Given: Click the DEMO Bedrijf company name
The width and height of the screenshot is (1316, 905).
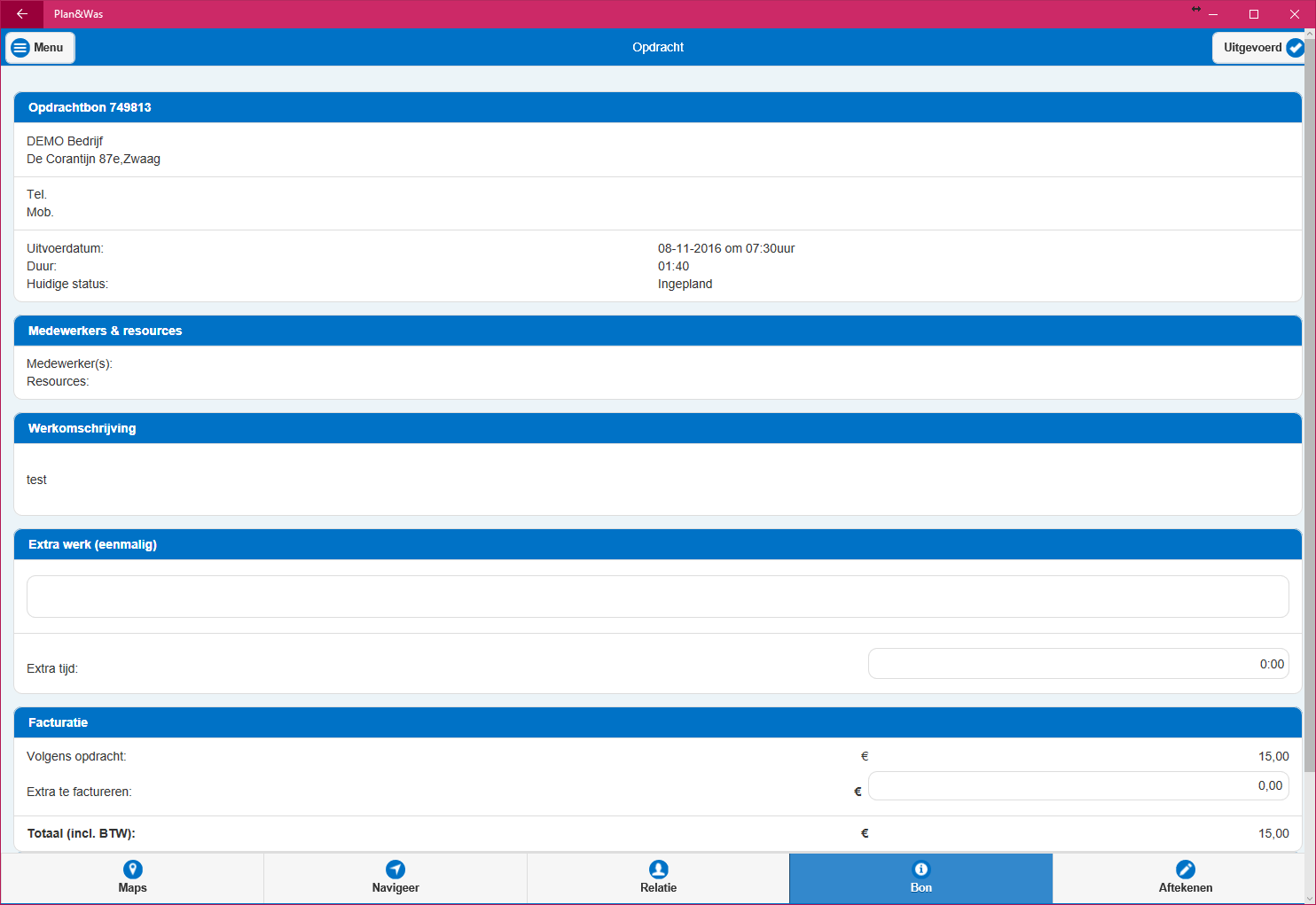Looking at the screenshot, I should (65, 141).
